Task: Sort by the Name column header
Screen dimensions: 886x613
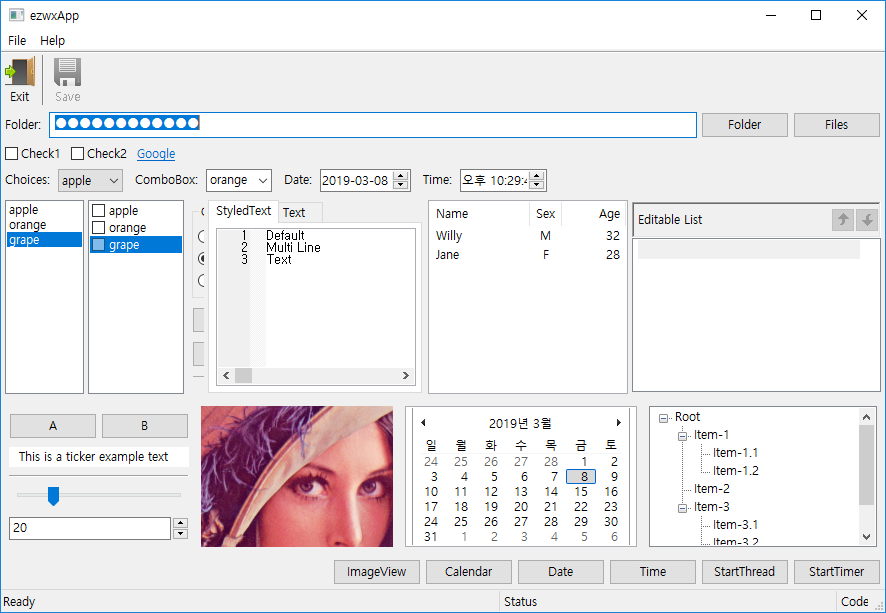Action: 480,214
